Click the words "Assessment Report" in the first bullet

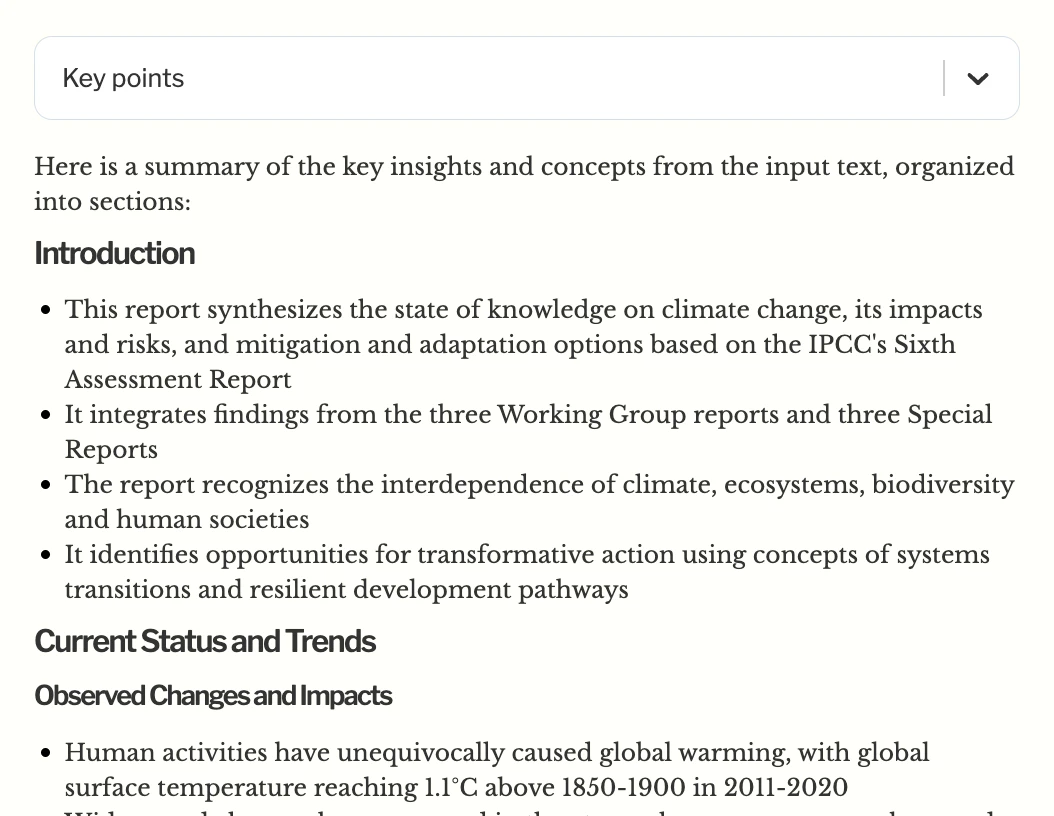[x=178, y=380]
